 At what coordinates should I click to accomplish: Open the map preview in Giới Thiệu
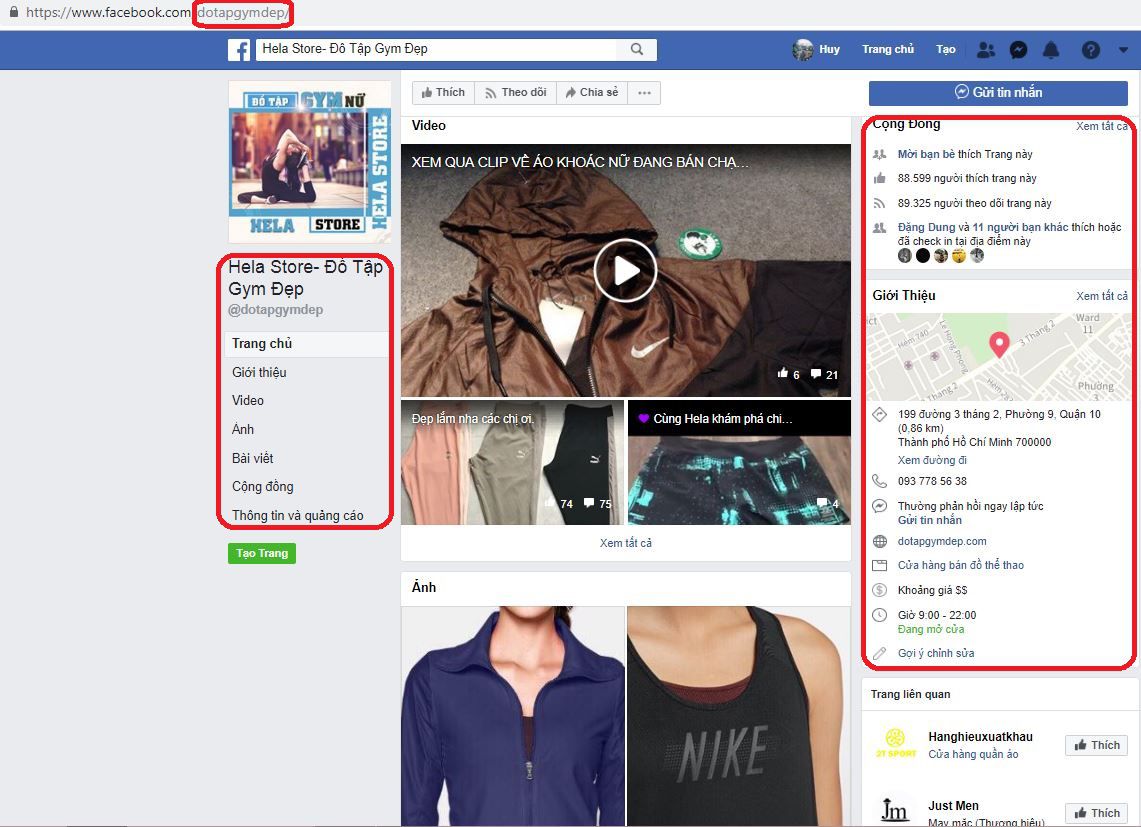(x=998, y=357)
